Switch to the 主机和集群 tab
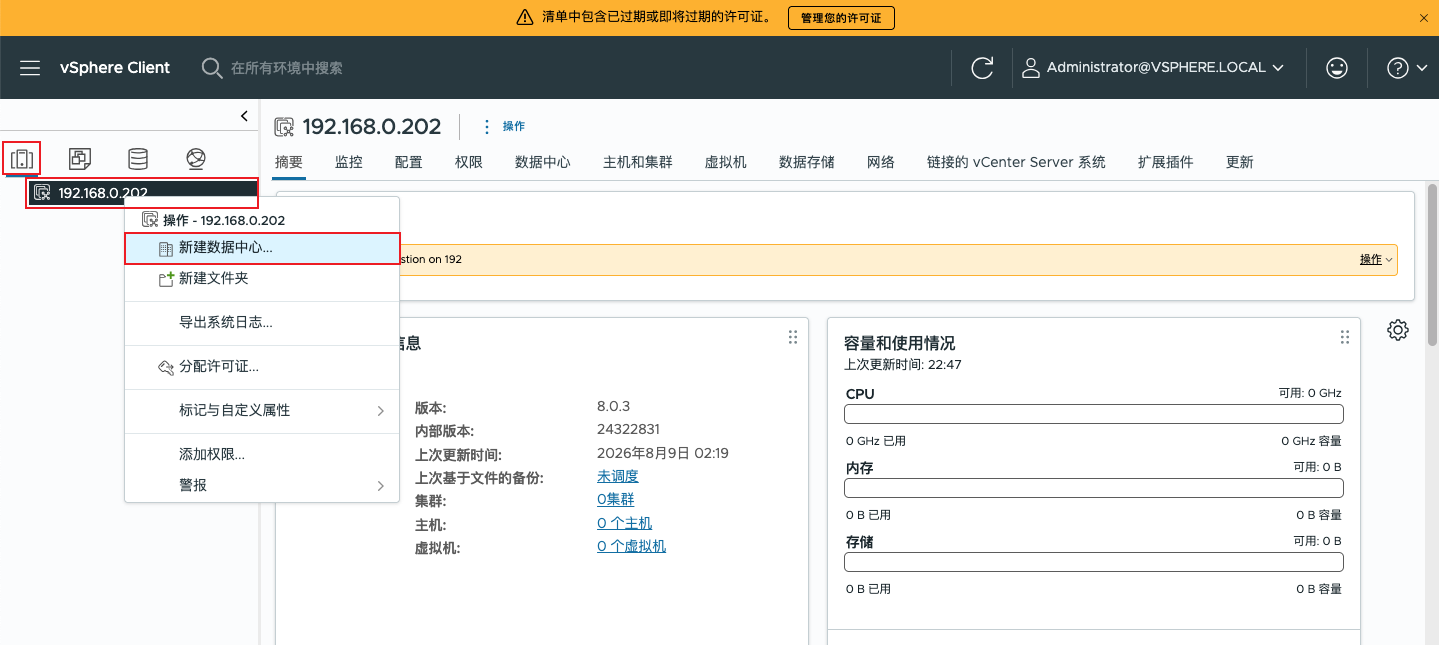Screen dimensions: 1439x645 638,162
